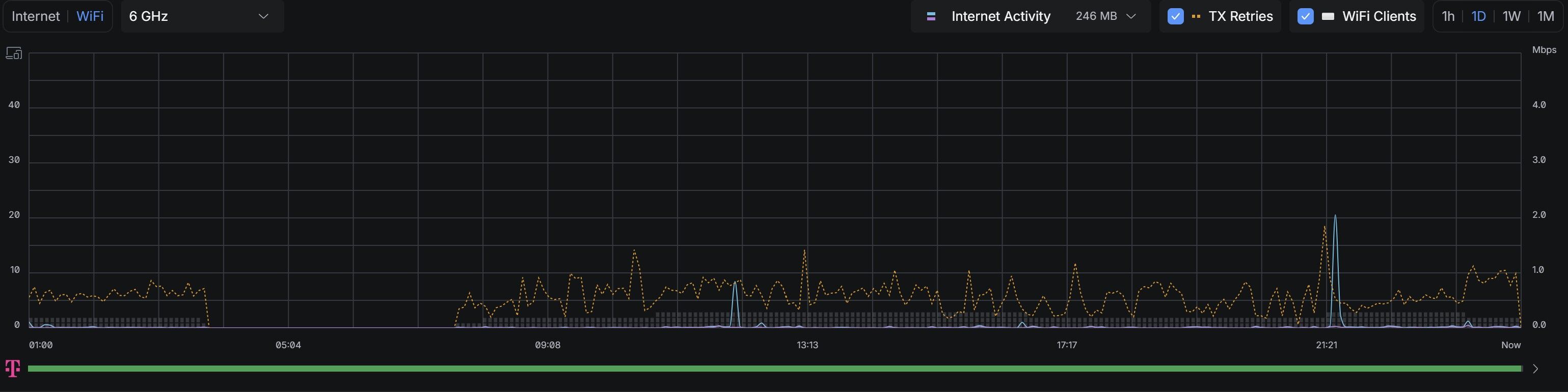1568x392 pixels.
Task: Click the orange TX Retries dotted legend icon
Action: coord(1196,16)
